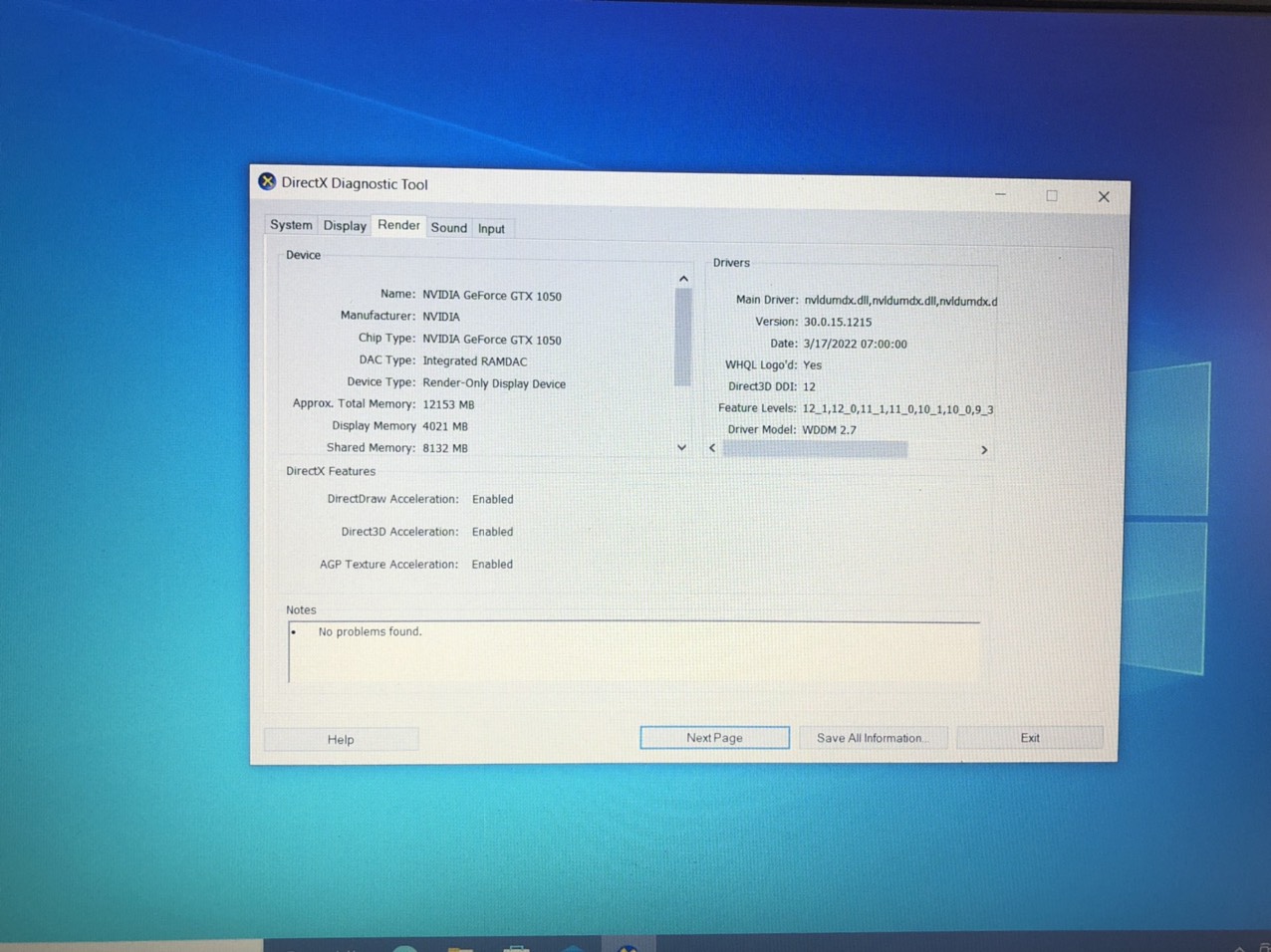The height and width of the screenshot is (952, 1271).
Task: Click the Manufacturer value 'NVIDIA'
Action: (x=441, y=317)
